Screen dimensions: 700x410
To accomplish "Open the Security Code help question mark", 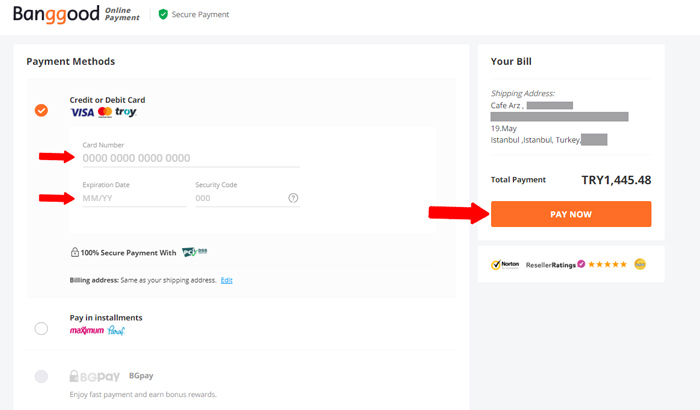I will (293, 198).
